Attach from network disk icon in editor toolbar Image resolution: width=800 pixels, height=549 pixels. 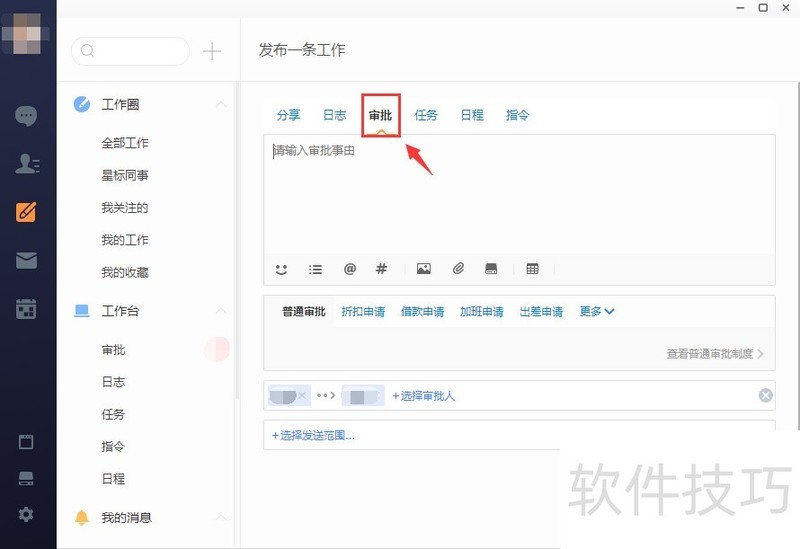(x=491, y=268)
